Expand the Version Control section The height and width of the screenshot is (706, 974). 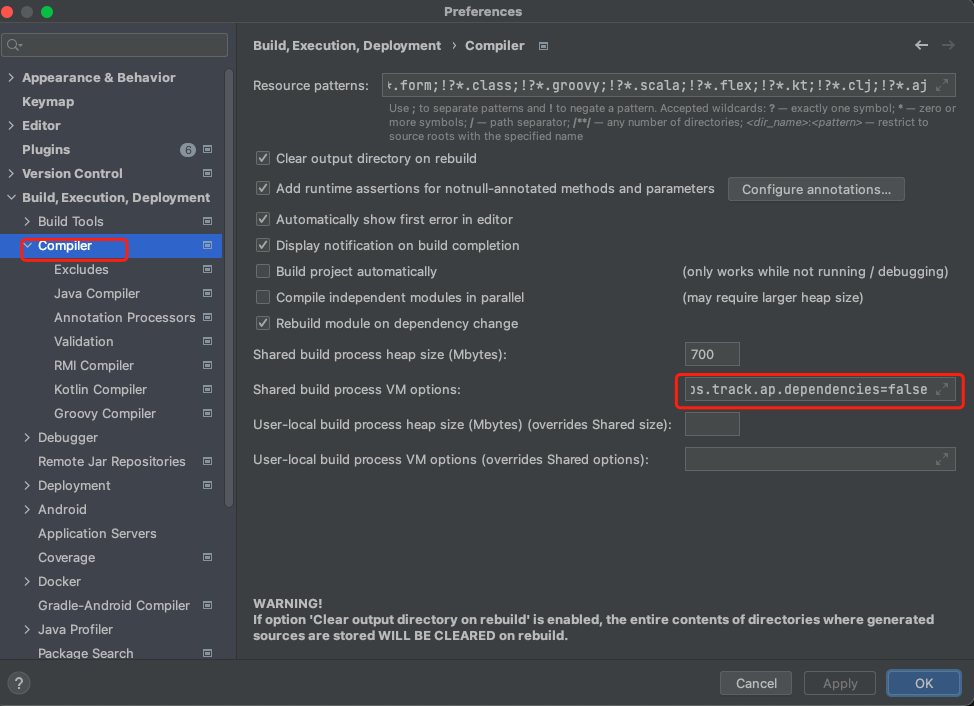click(11, 173)
